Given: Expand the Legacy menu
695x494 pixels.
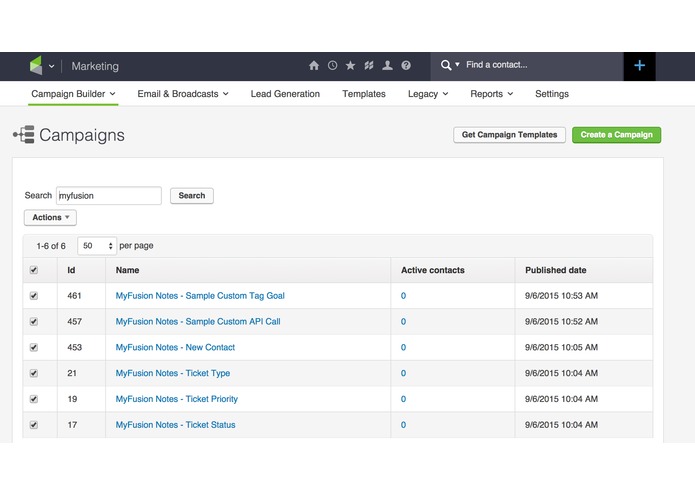Looking at the screenshot, I should pos(428,94).
